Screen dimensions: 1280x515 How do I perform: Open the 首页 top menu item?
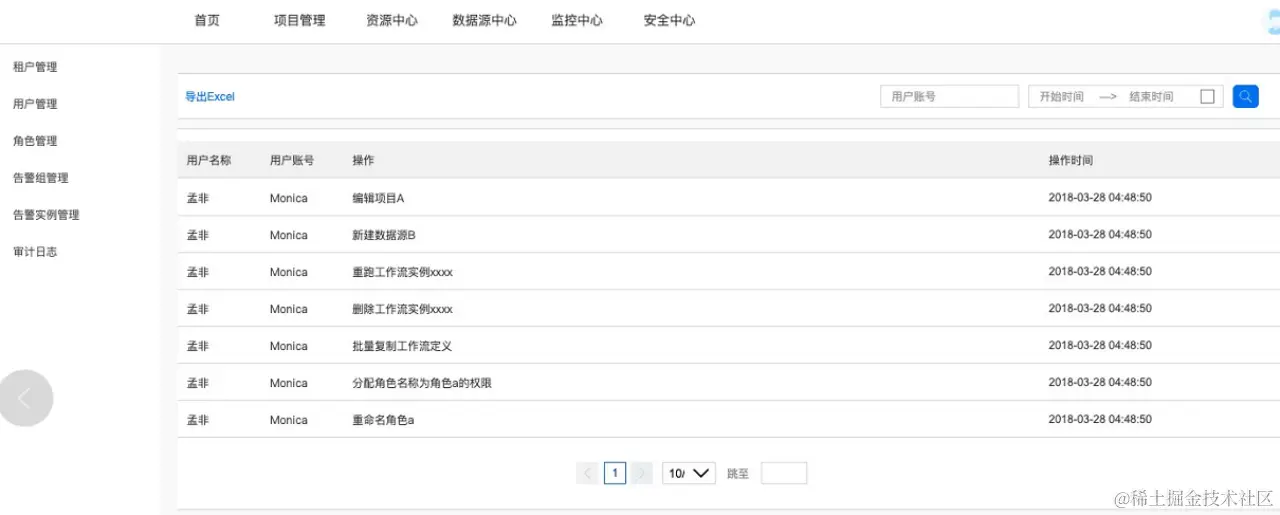tap(207, 20)
